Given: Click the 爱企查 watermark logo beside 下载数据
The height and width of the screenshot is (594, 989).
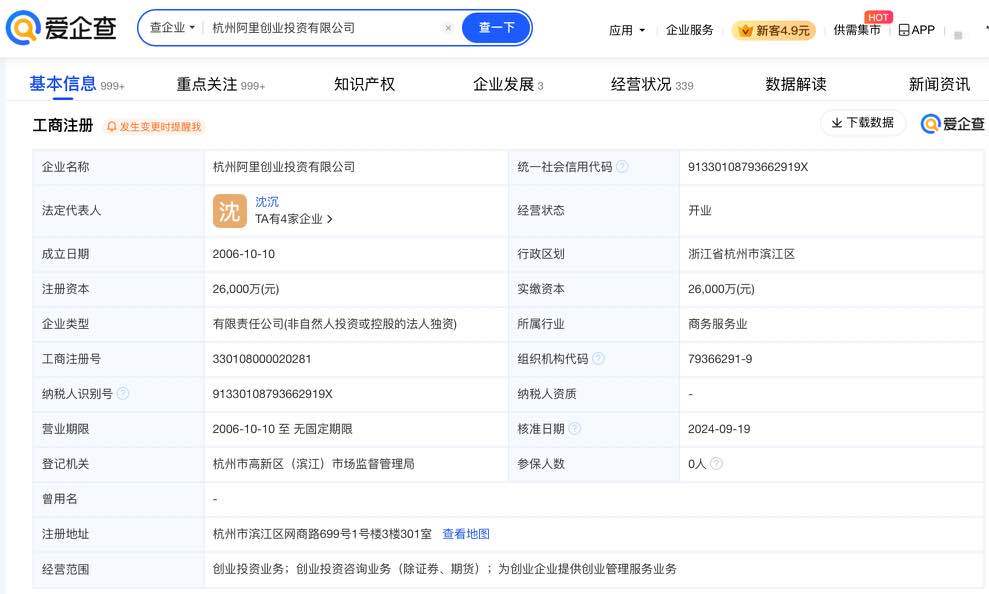Looking at the screenshot, I should pyautogui.click(x=952, y=124).
